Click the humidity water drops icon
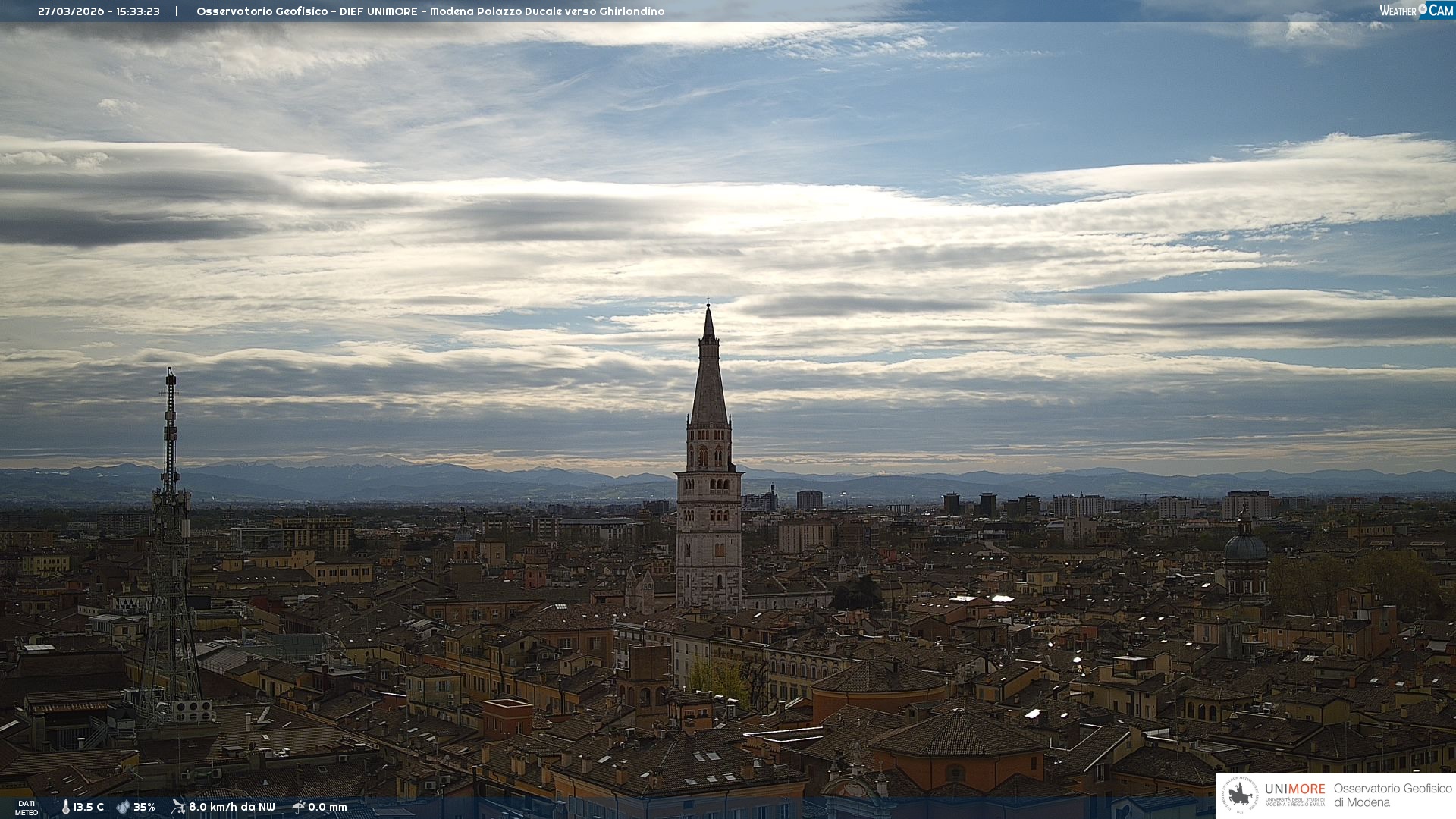Viewport: 1456px width, 819px height. [123, 807]
